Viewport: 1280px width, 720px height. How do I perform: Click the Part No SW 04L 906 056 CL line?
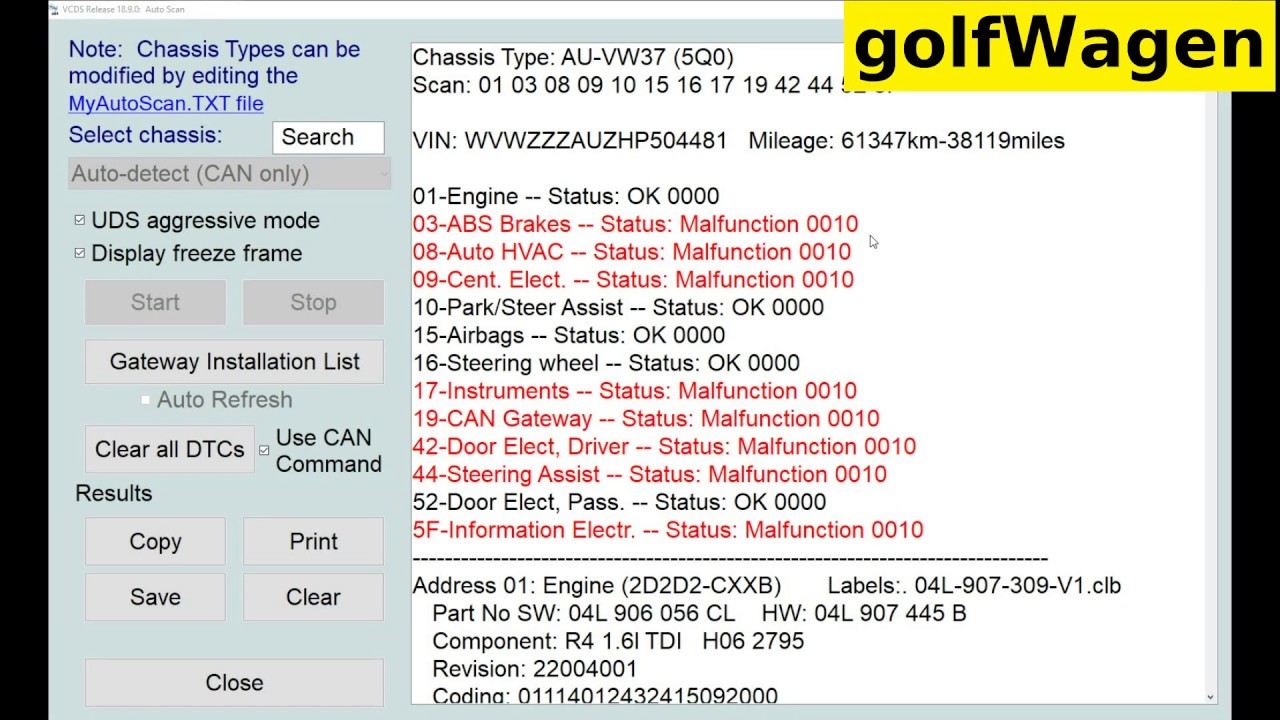[583, 613]
